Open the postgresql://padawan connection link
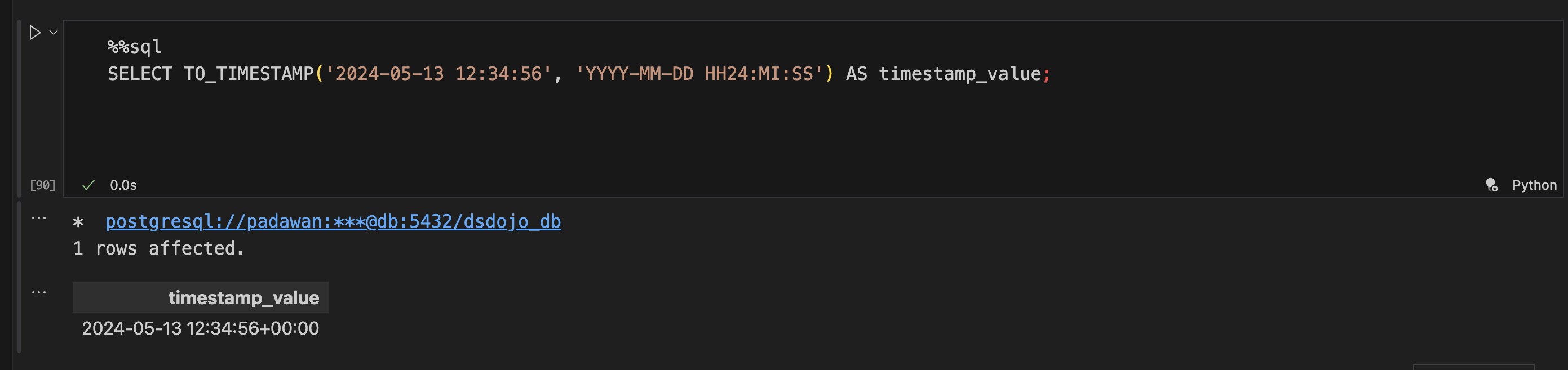1568x370 pixels. coord(333,221)
